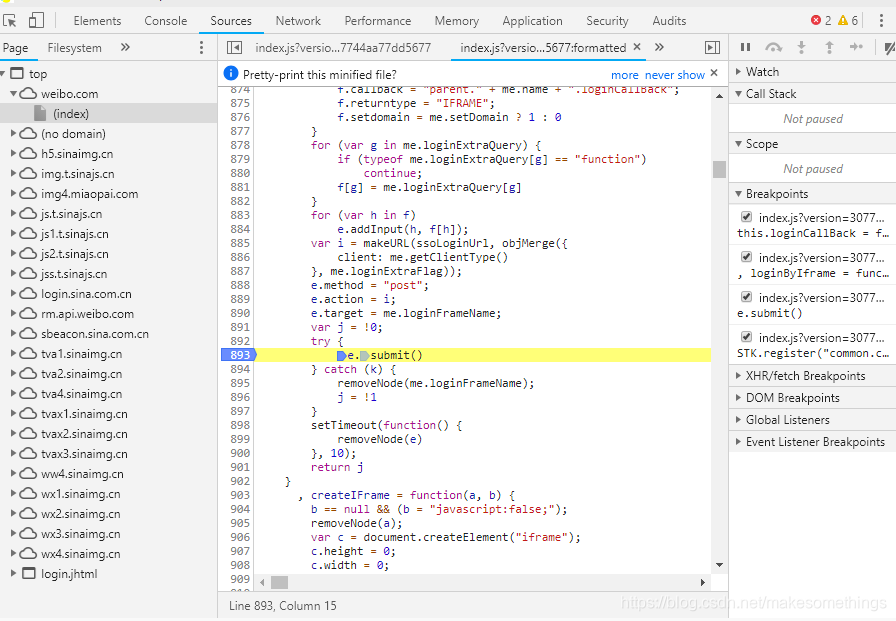
Task: Open the Security tab
Action: (x=607, y=21)
